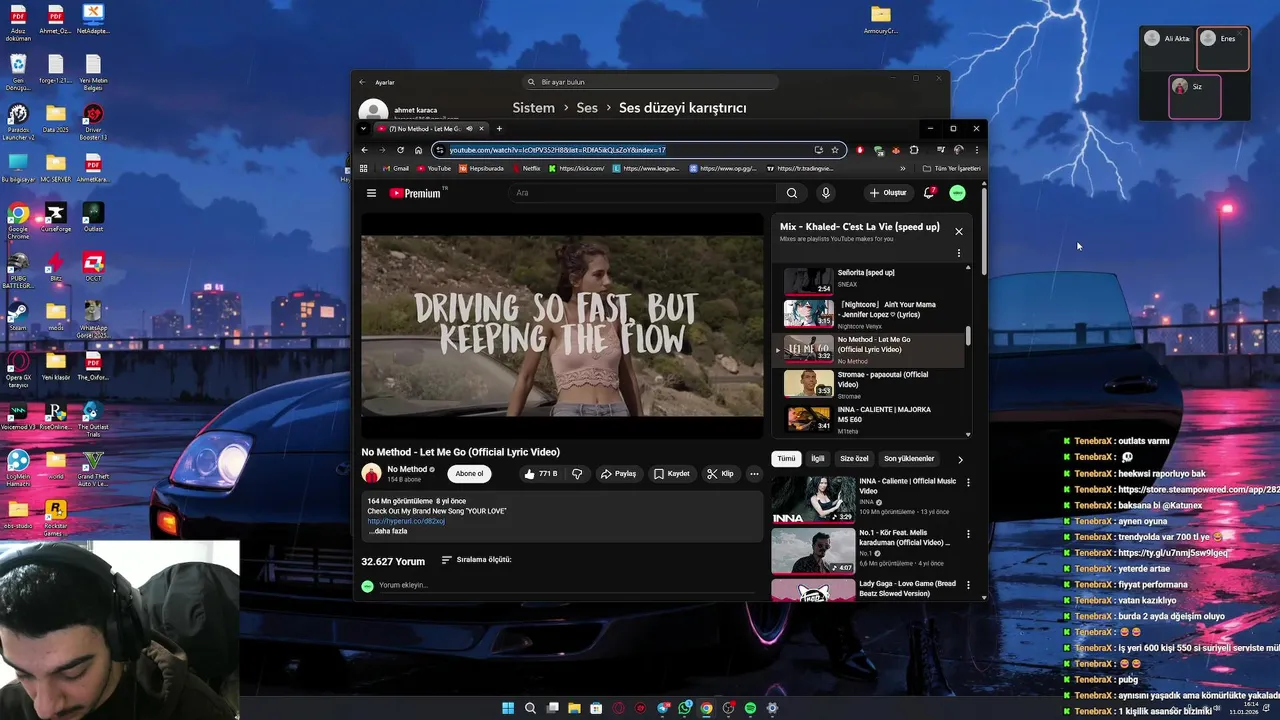Click the site info icon in address bar
The height and width of the screenshot is (720, 1280).
[440, 150]
